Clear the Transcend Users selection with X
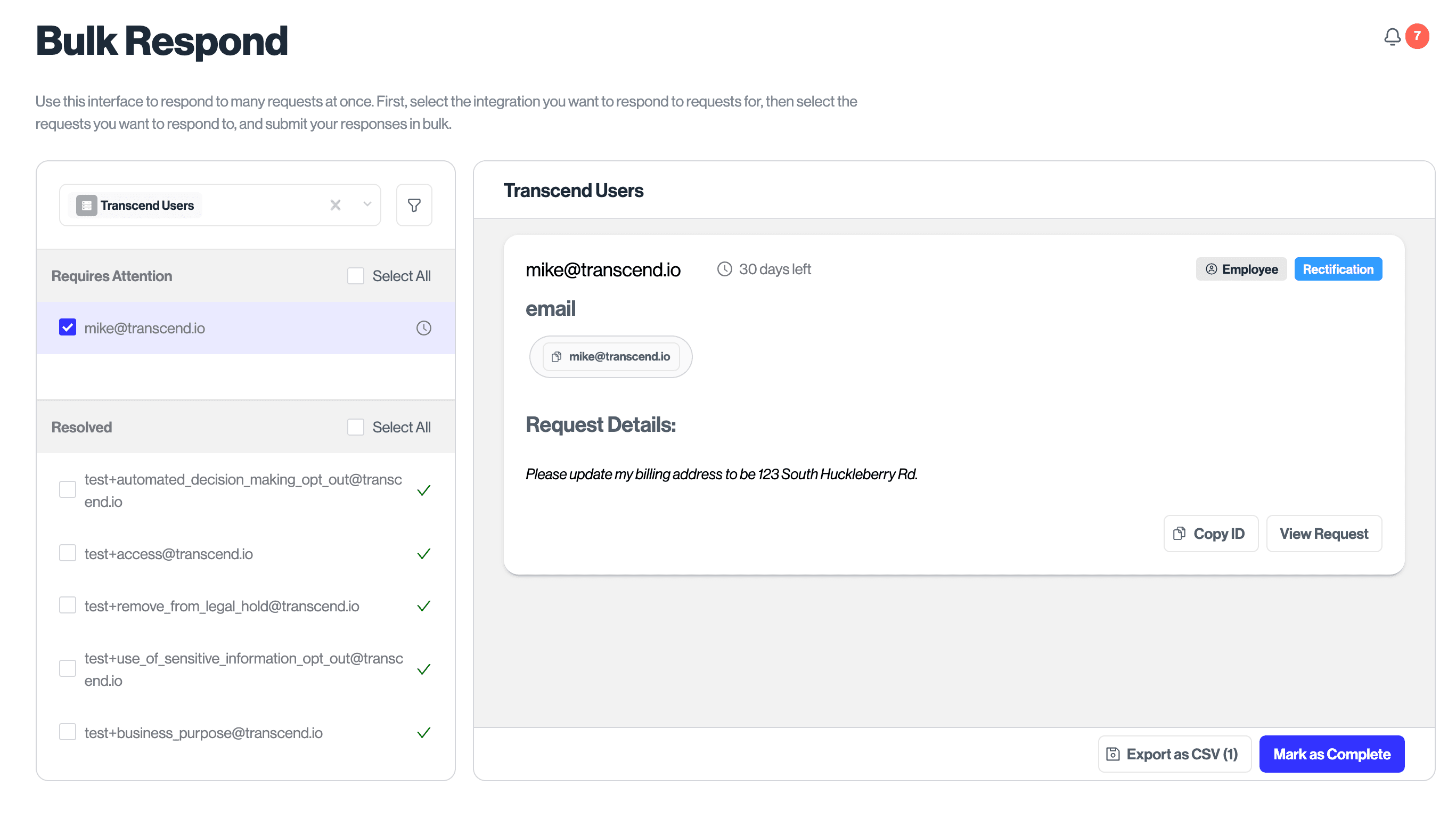 point(335,205)
